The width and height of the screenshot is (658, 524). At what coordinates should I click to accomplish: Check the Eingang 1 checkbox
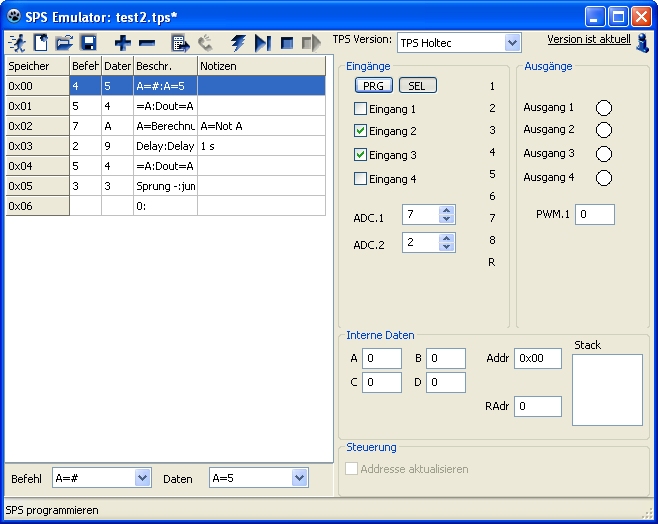pyautogui.click(x=361, y=109)
